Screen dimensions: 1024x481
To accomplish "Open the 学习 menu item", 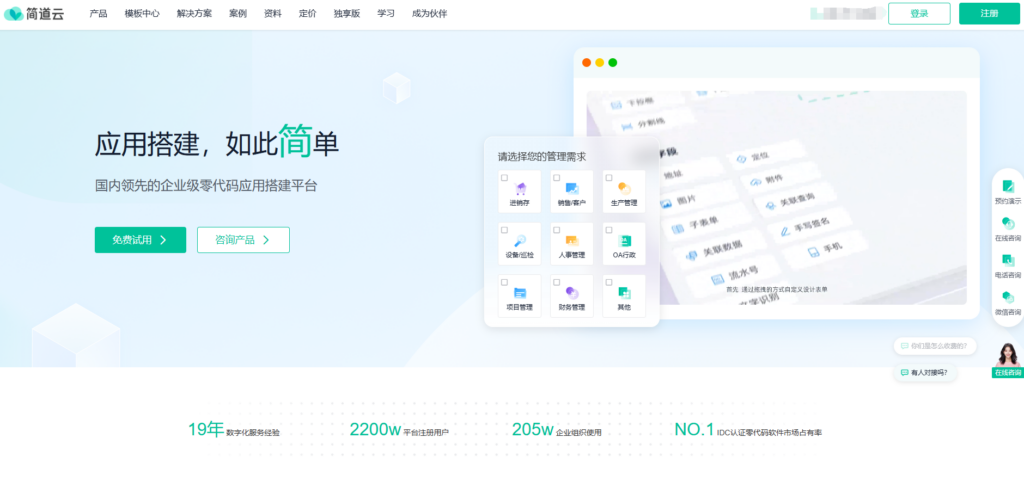I will pos(386,14).
